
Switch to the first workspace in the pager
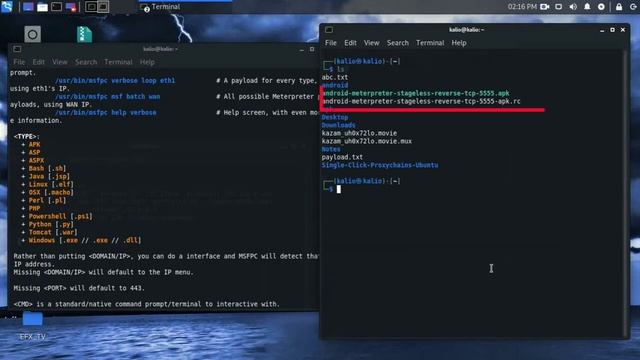(91, 7)
